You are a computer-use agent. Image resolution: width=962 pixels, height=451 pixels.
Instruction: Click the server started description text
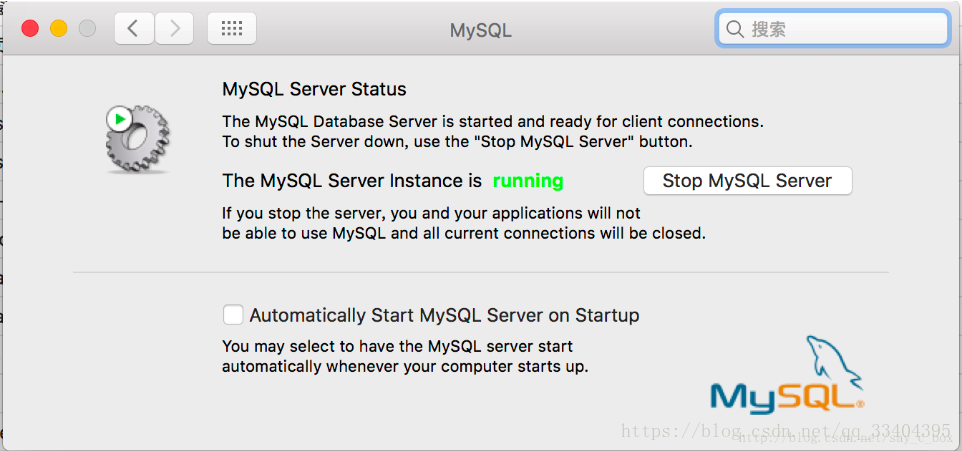tap(492, 131)
